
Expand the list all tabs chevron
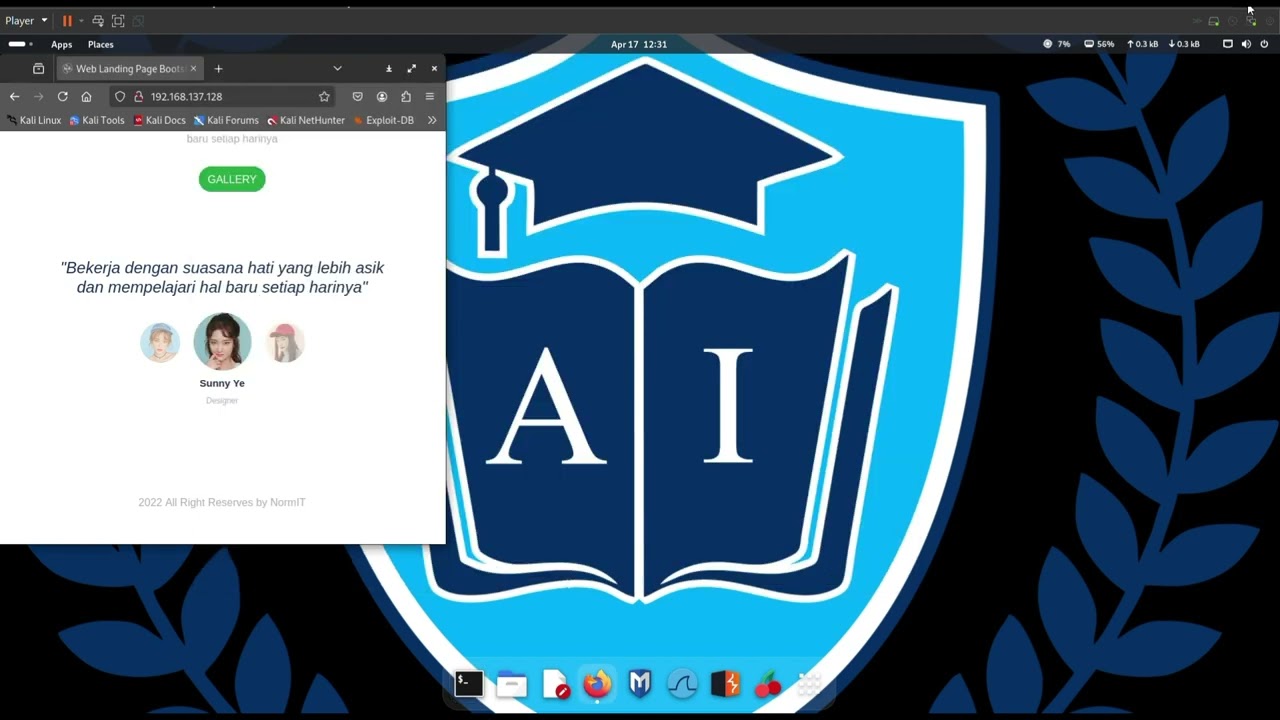coord(337,68)
